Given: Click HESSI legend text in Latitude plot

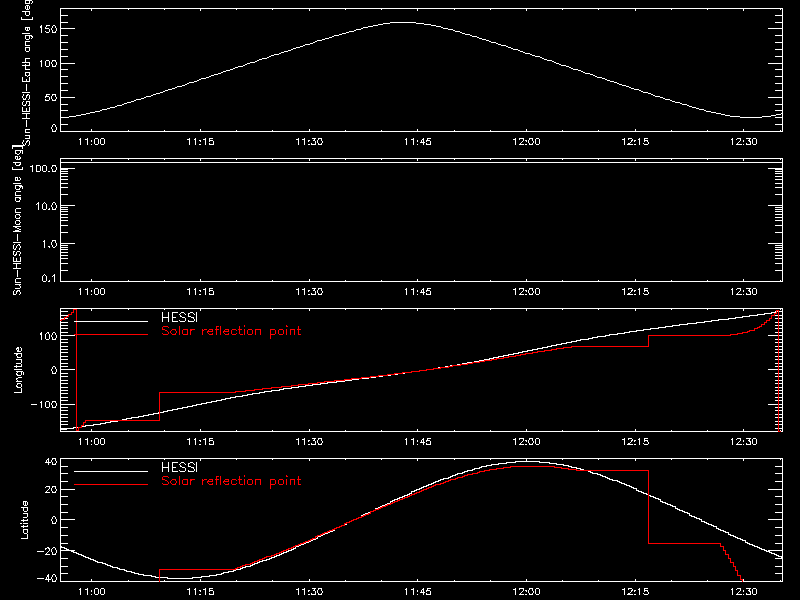Looking at the screenshot, I should pyautogui.click(x=179, y=467).
